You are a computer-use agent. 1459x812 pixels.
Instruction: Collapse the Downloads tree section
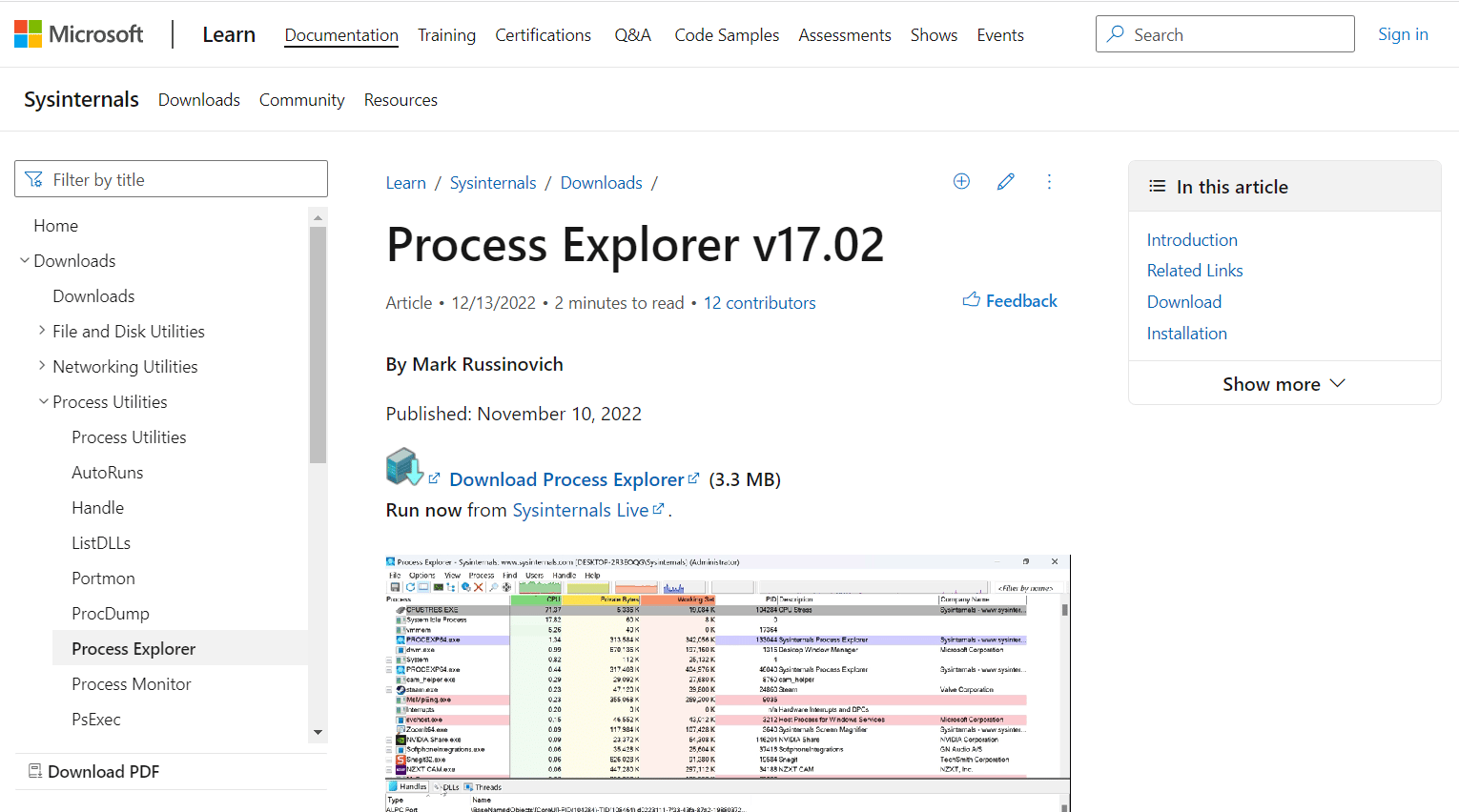25,260
